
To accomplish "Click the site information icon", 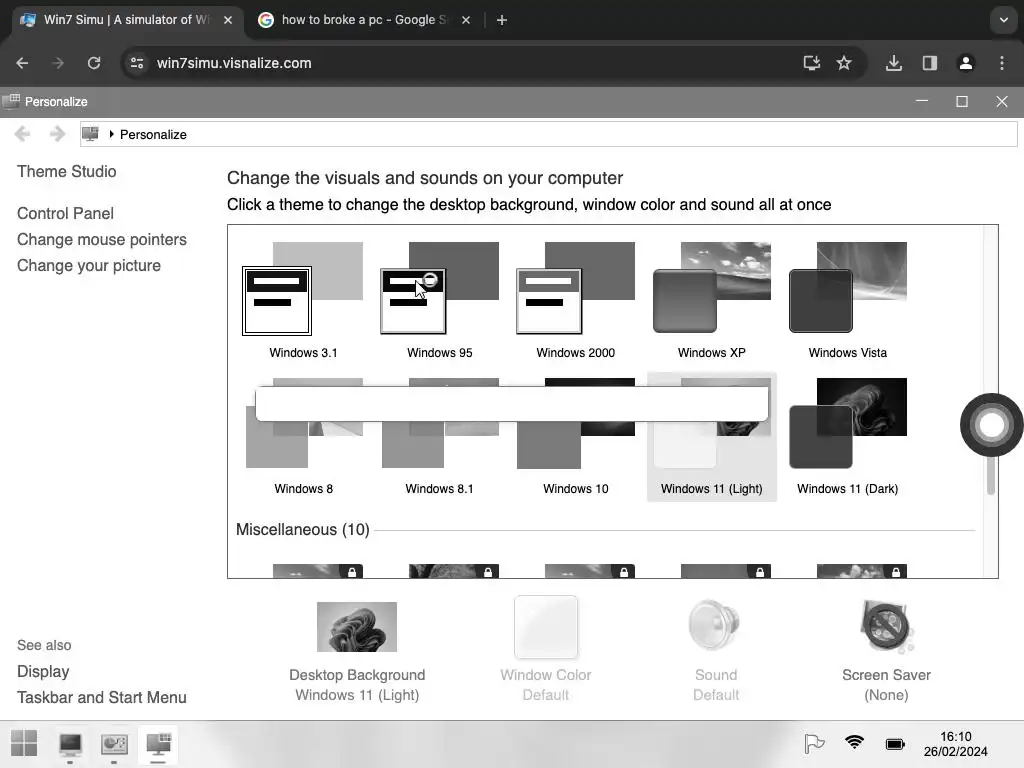I will (137, 63).
